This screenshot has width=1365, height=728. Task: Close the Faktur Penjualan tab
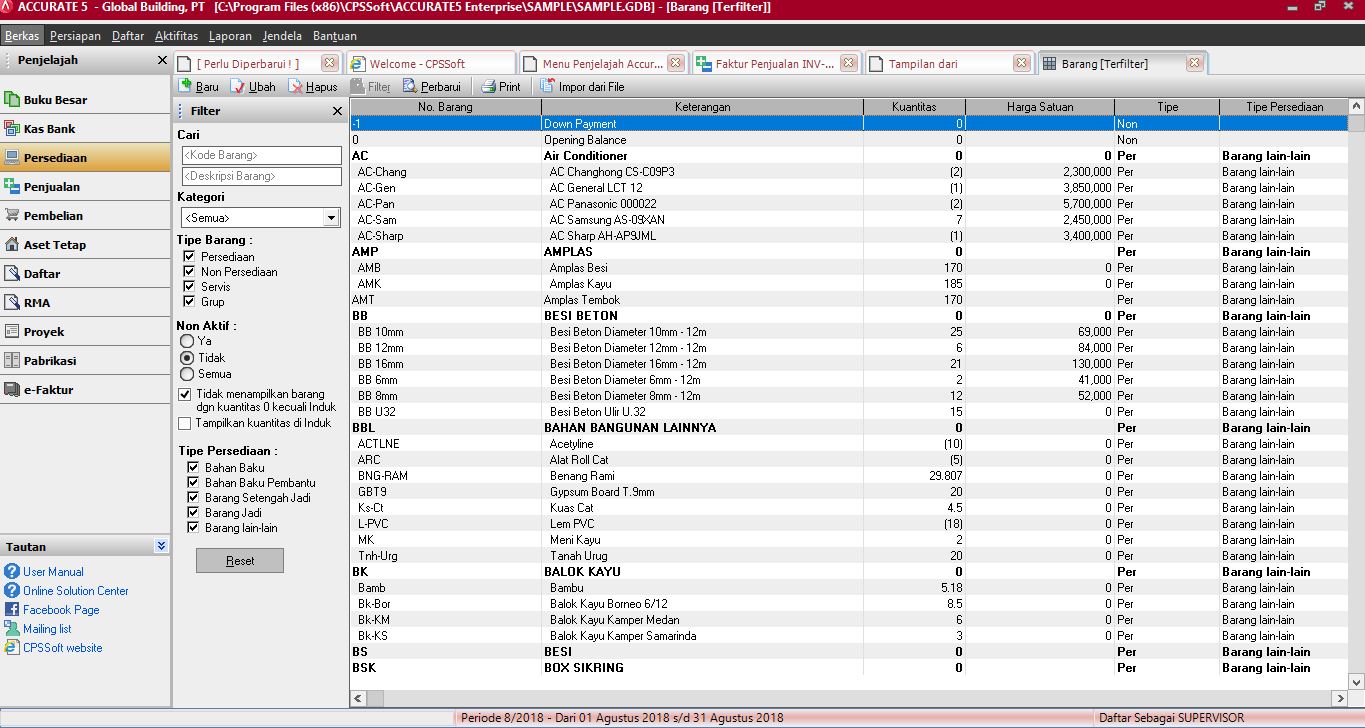click(849, 64)
